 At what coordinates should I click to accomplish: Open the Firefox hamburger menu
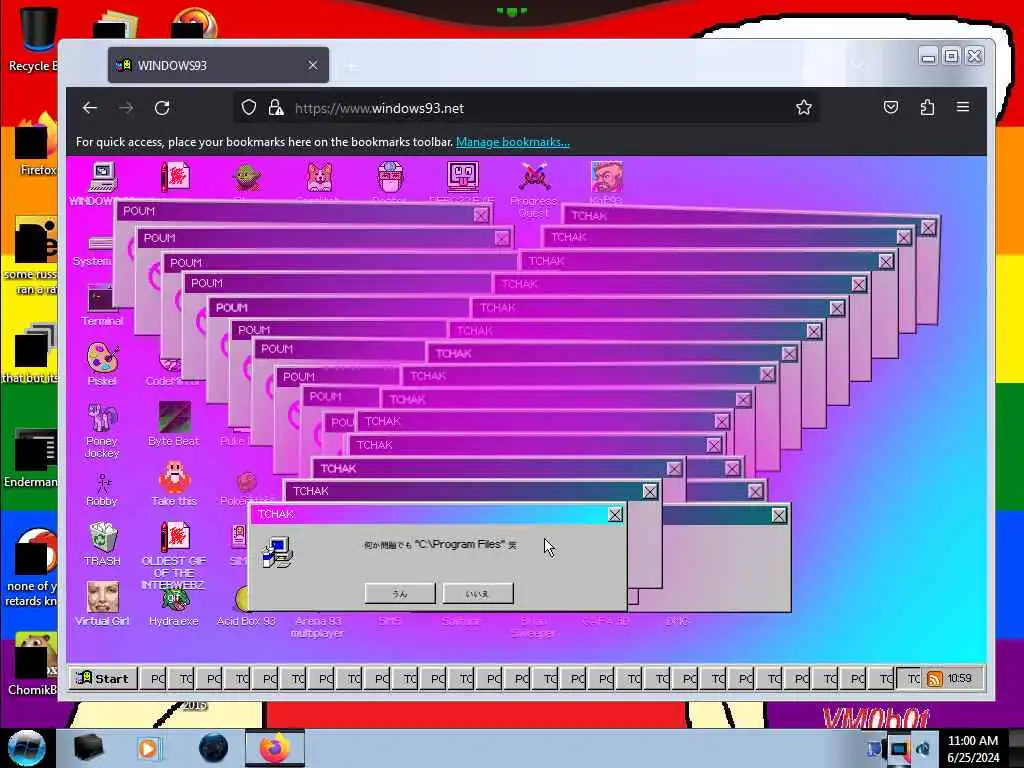pyautogui.click(x=963, y=106)
